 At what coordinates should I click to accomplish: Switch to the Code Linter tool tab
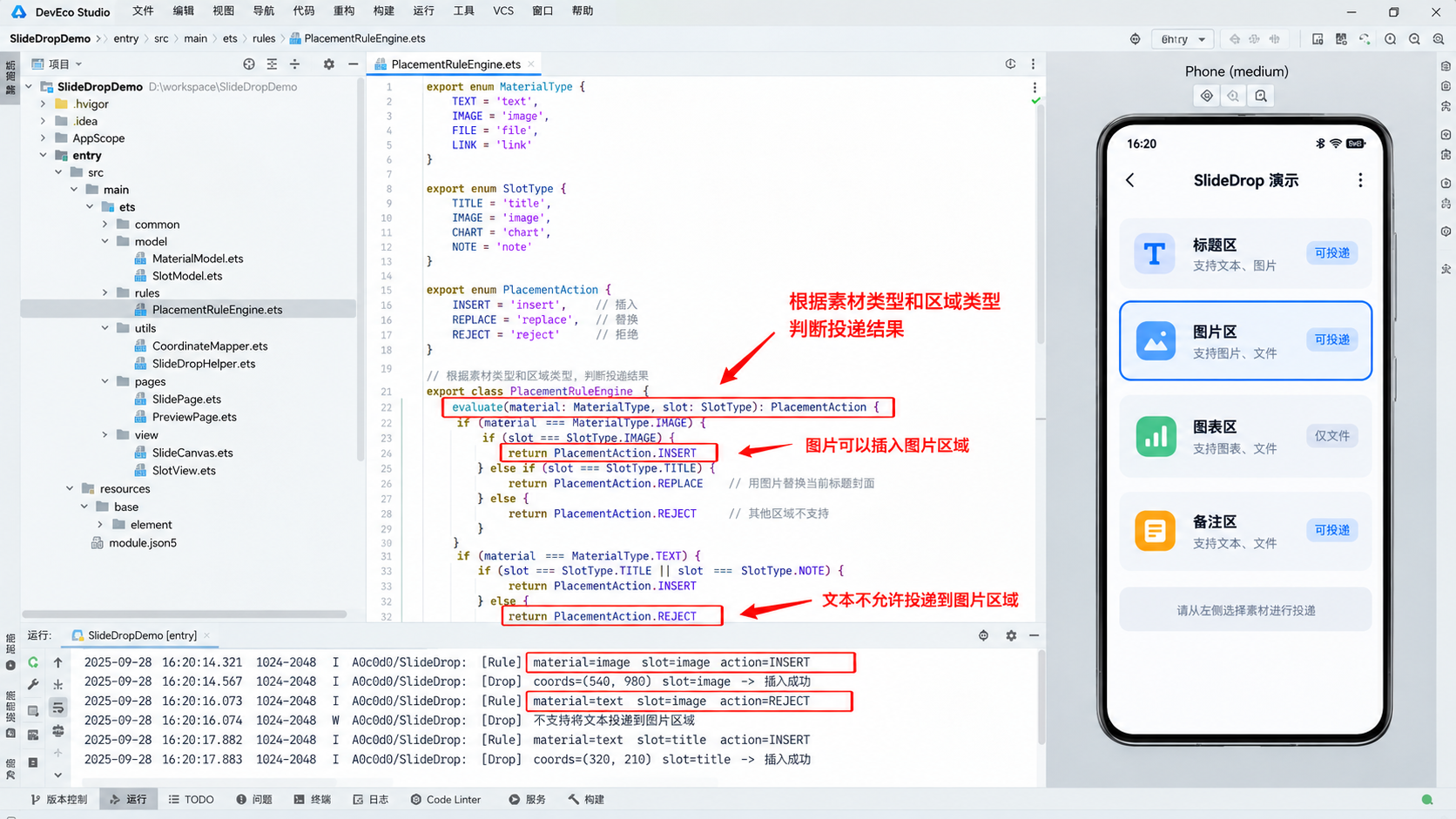coord(446,800)
